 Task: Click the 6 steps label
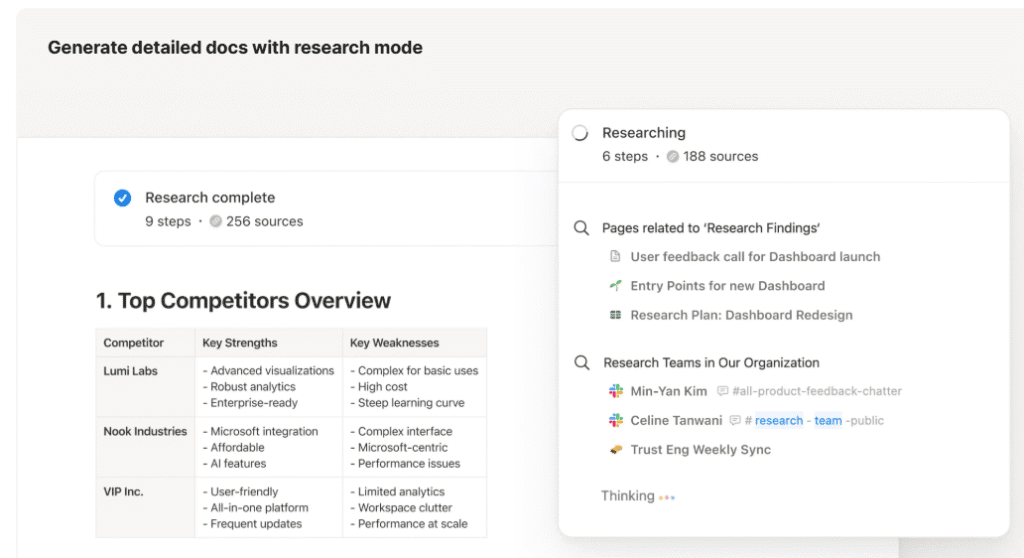(625, 157)
